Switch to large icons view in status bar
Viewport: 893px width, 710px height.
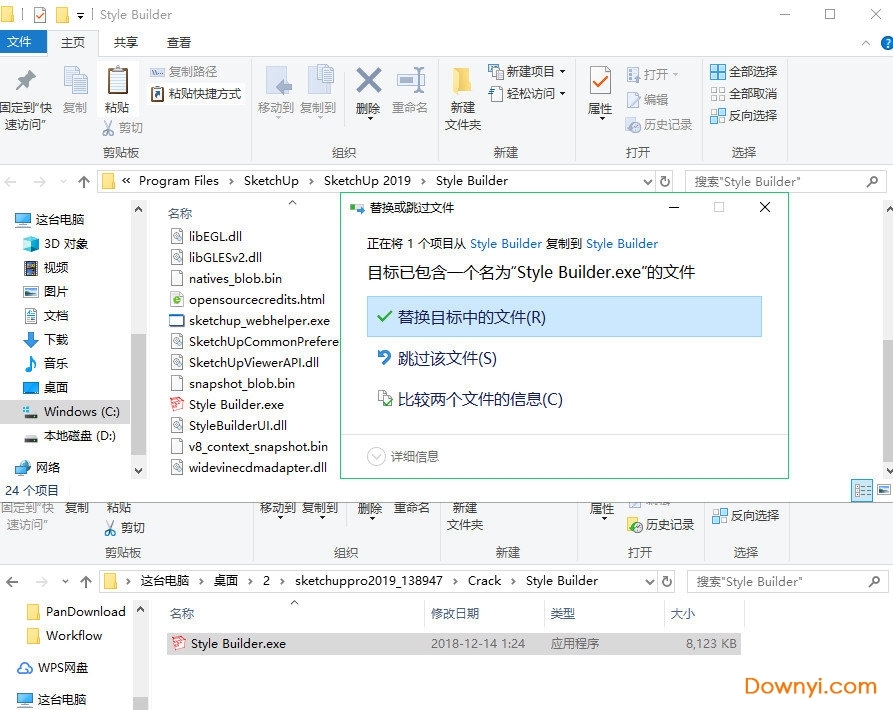(884, 490)
